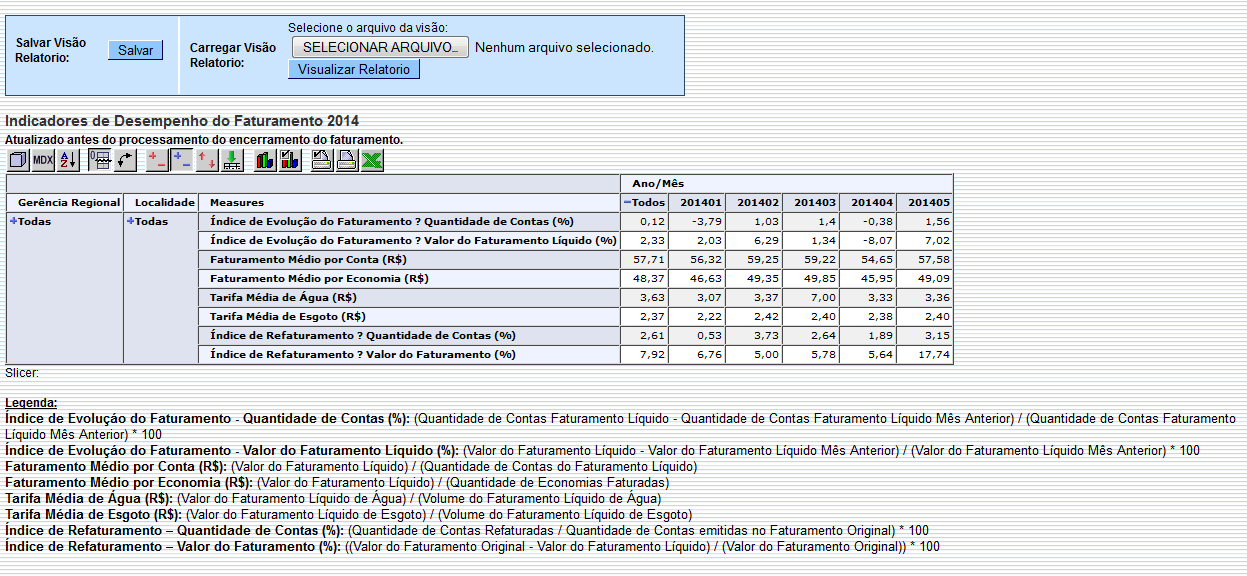Click the Salvar button

tap(135, 50)
